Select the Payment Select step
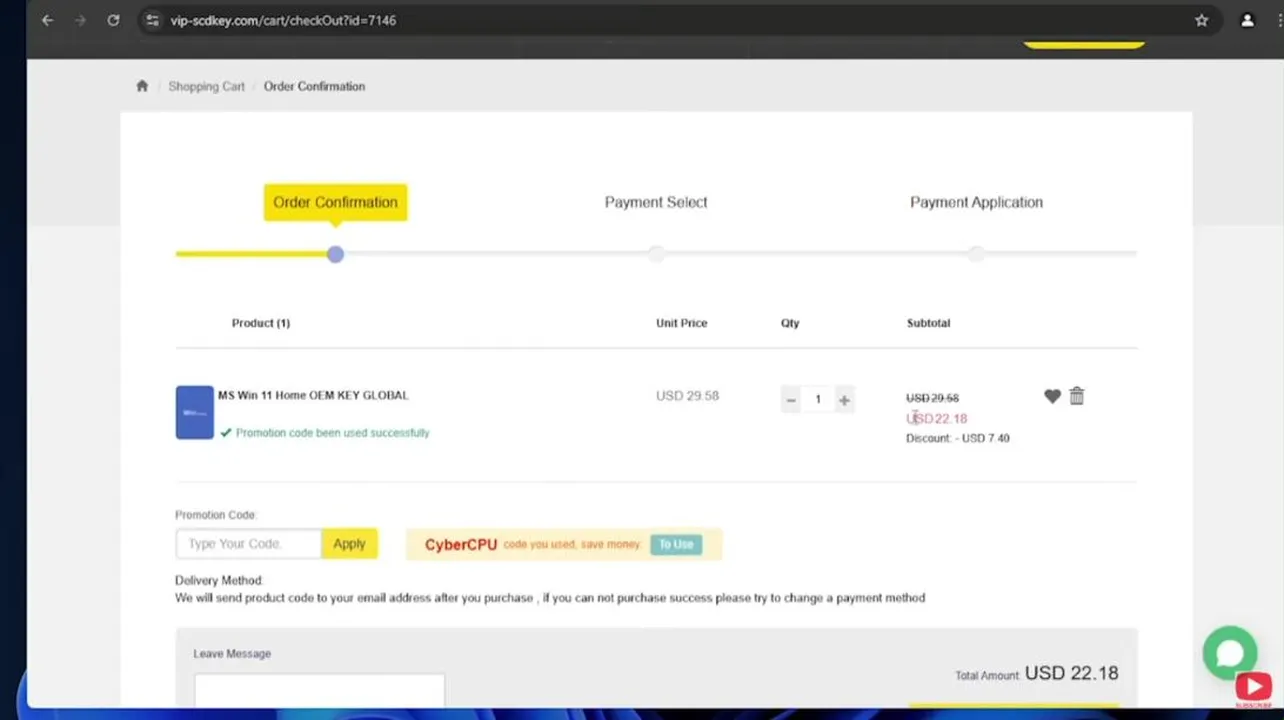Viewport: 1284px width, 720px height. coord(656,202)
